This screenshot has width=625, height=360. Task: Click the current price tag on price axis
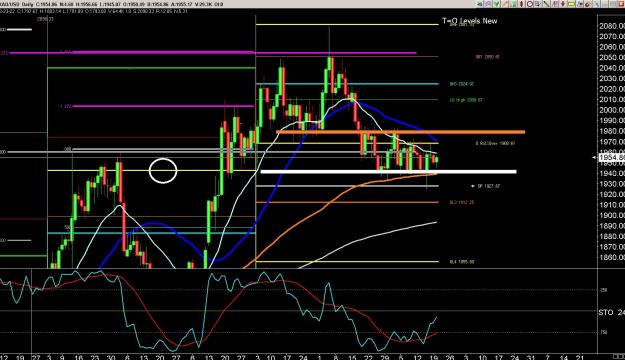pos(612,157)
